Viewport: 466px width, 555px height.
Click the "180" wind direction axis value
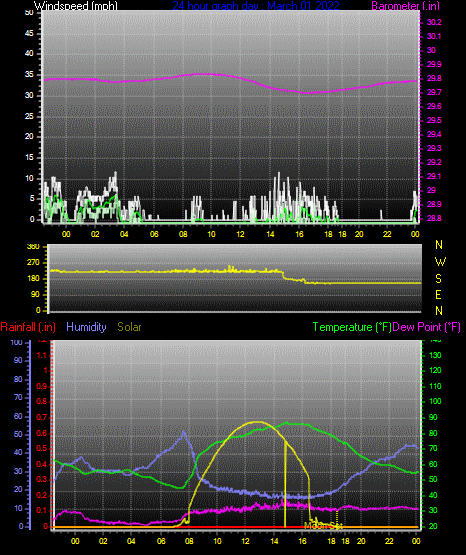(x=33, y=279)
